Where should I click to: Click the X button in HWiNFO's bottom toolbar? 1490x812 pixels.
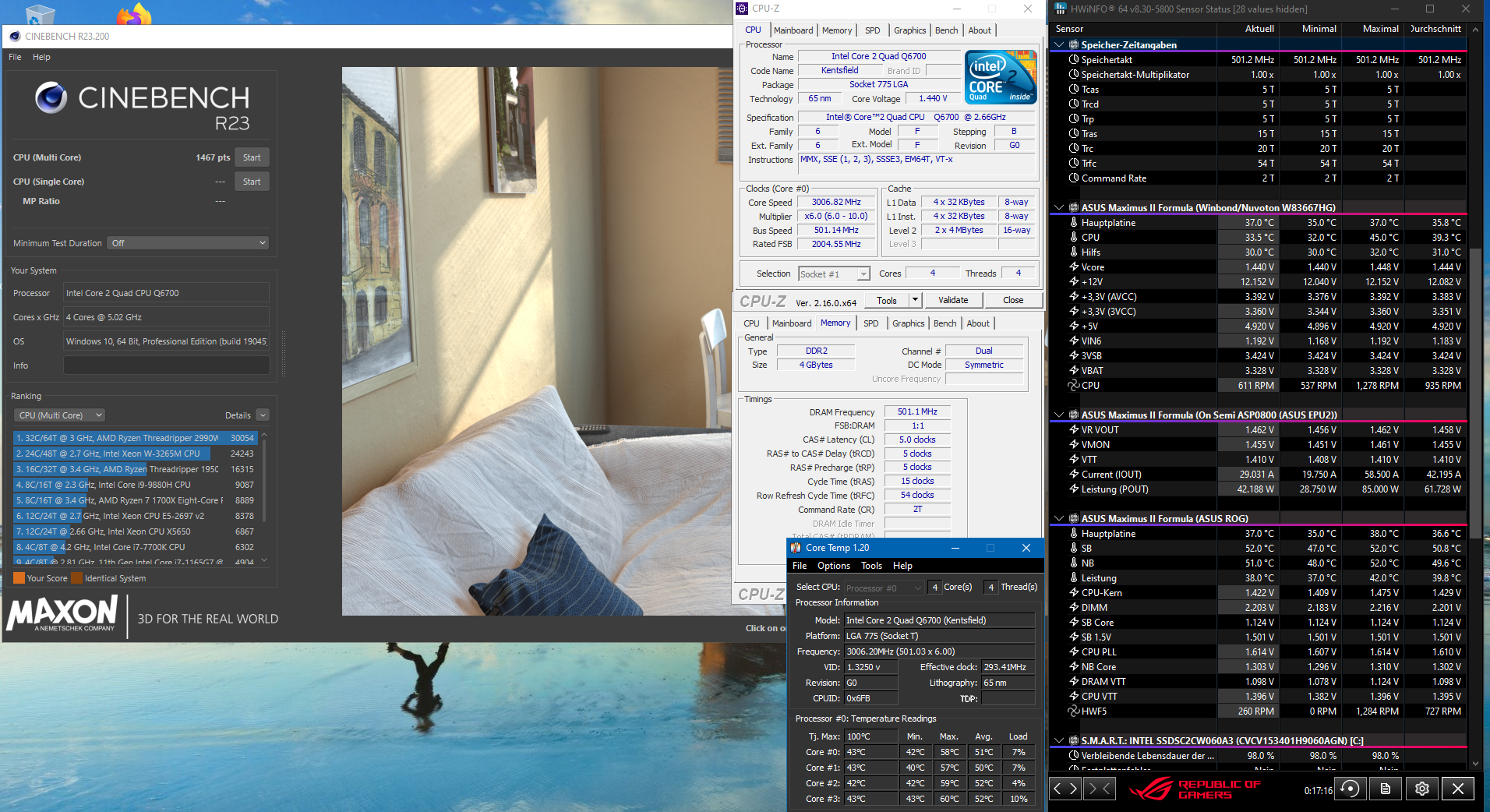pos(1458,789)
